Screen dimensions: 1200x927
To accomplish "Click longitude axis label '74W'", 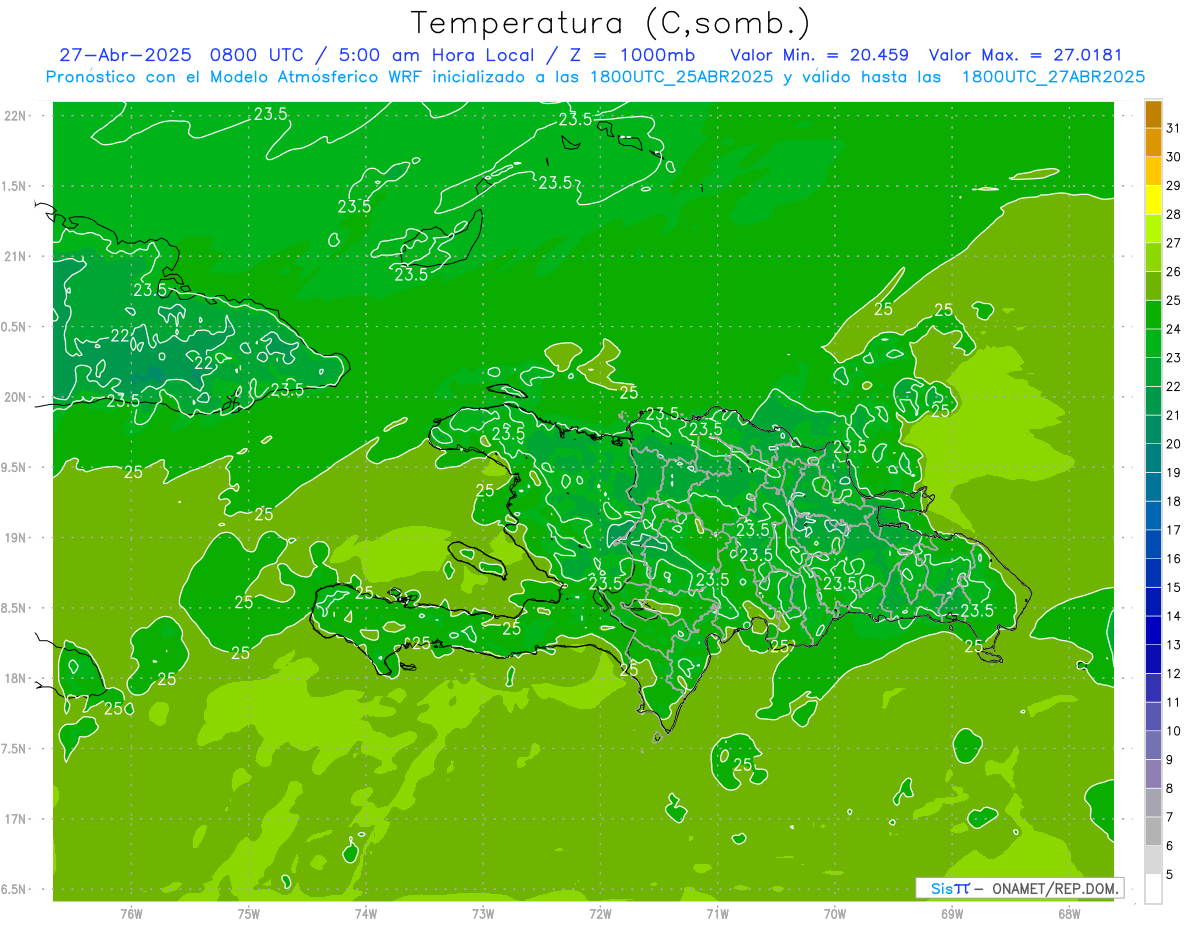I will tap(366, 913).
